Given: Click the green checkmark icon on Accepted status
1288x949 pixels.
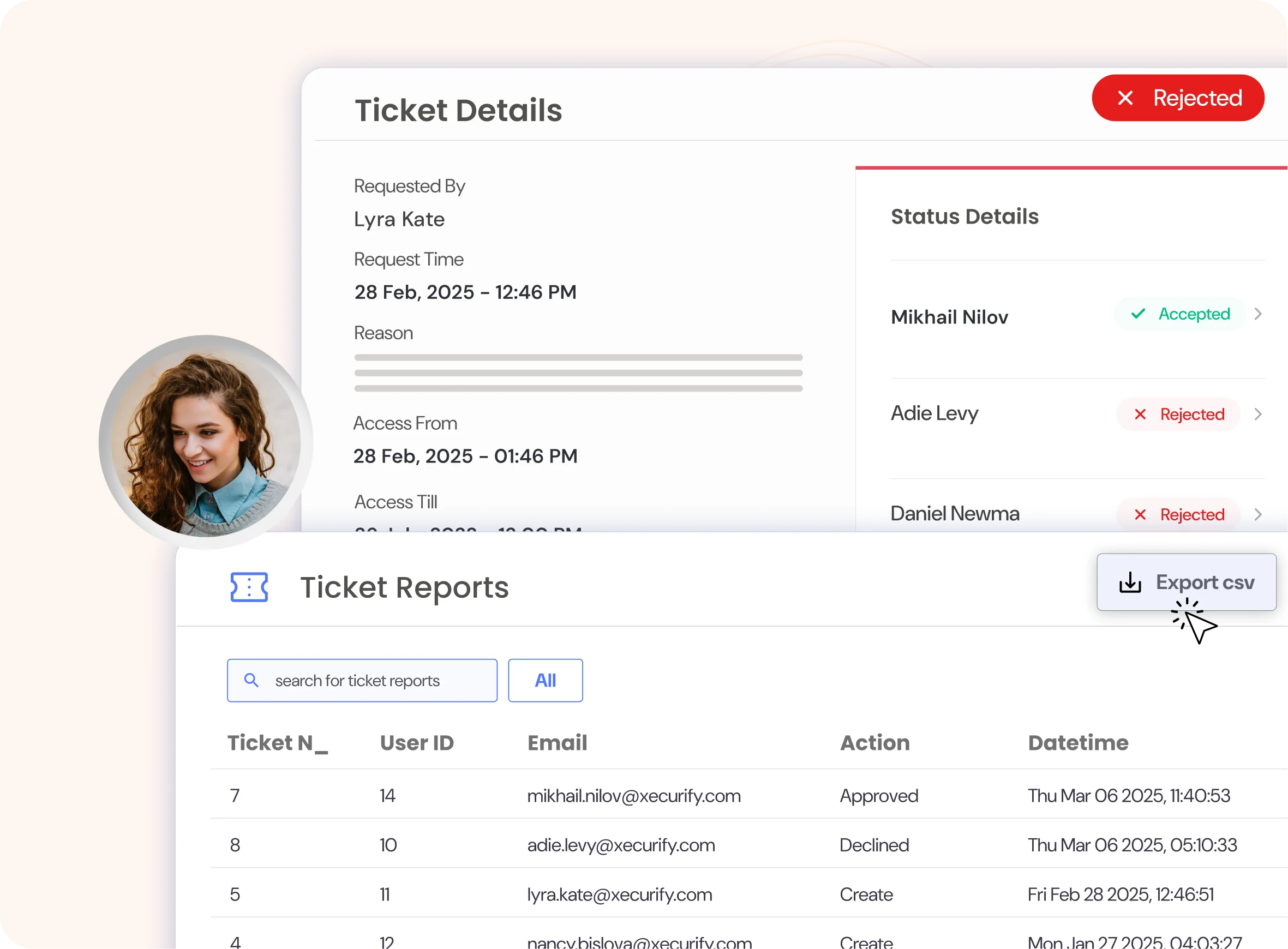Looking at the screenshot, I should click(x=1138, y=314).
